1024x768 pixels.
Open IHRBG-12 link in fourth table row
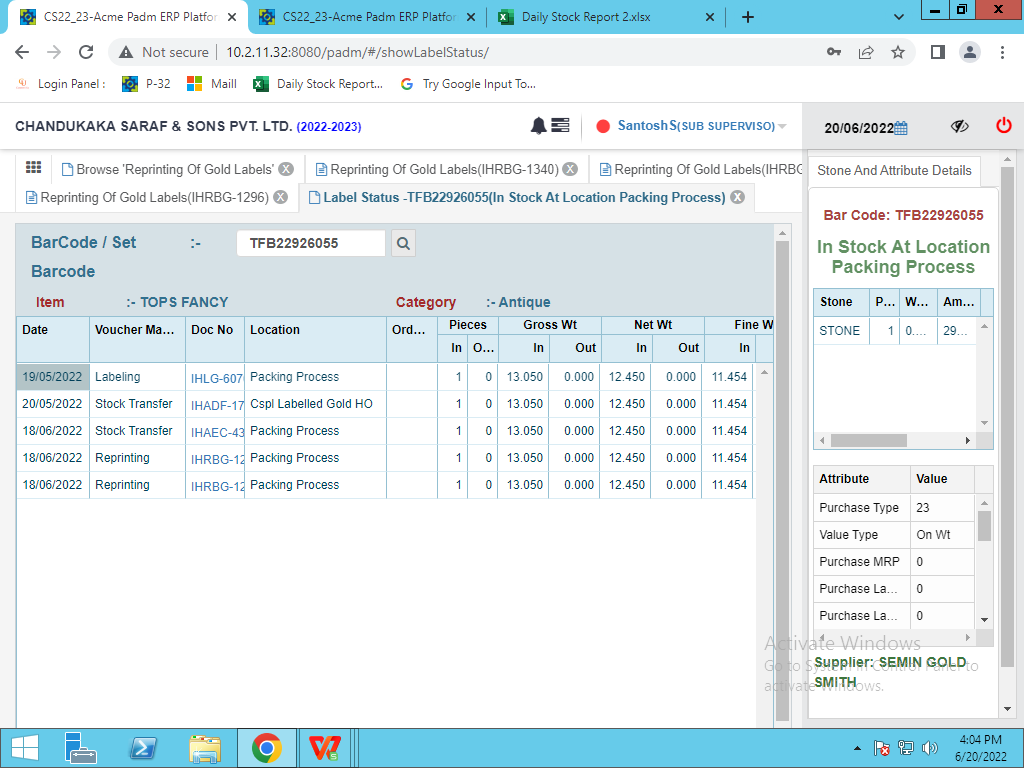click(216, 459)
